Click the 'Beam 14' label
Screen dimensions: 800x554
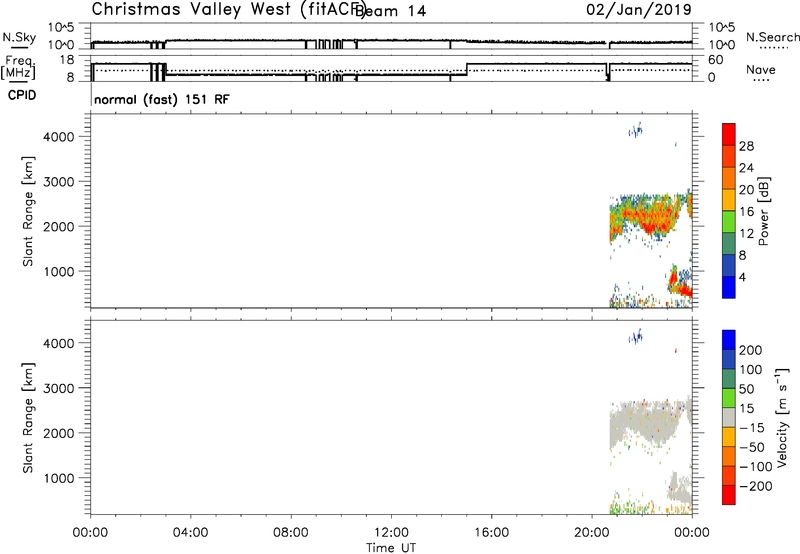click(390, 11)
